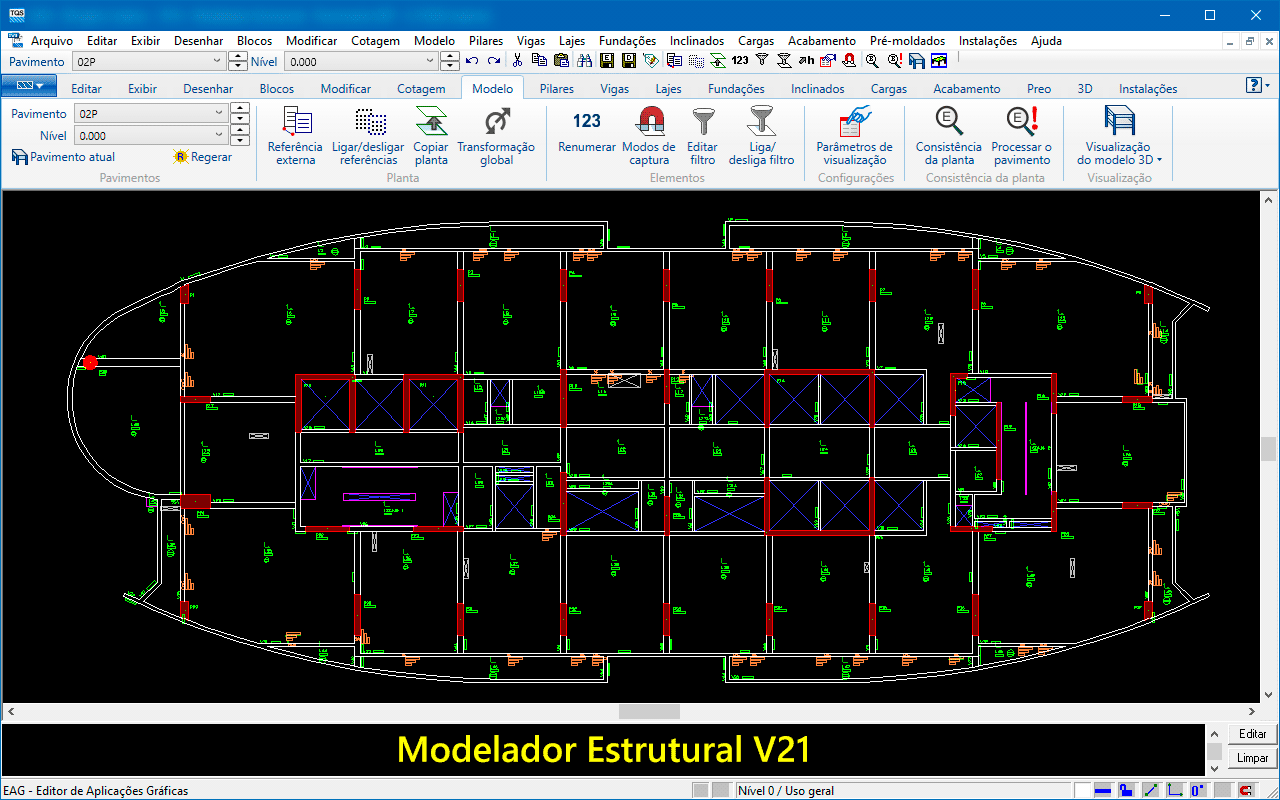
Task: Open the ribbon Nível 0.000 dropdown
Action: tap(219, 136)
